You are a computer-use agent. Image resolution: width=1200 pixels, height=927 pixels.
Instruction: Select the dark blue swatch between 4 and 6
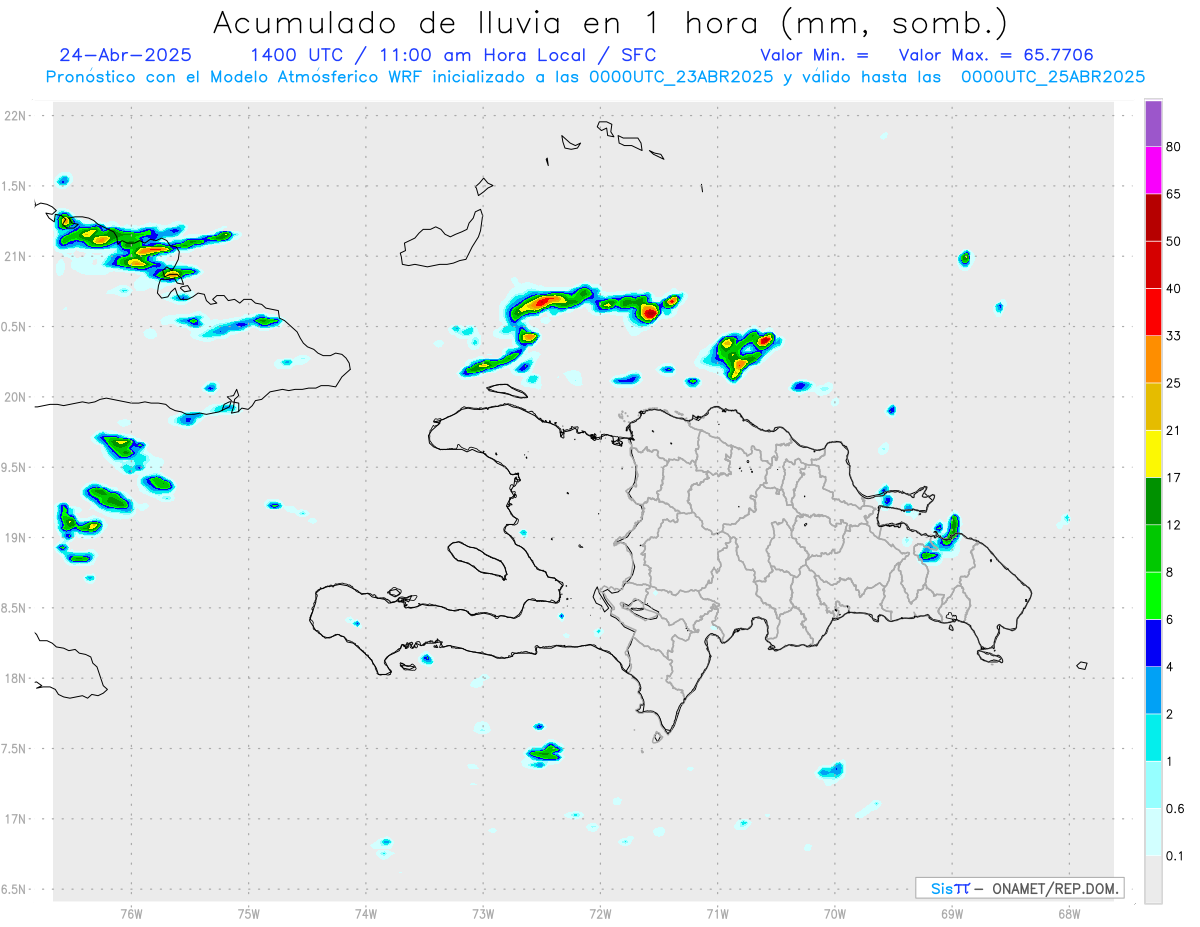[x=1153, y=643]
